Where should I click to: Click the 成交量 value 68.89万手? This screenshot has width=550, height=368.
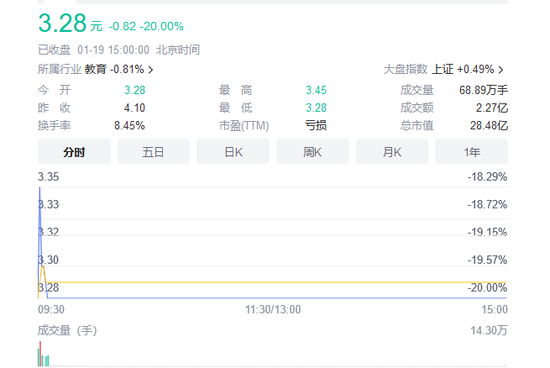(483, 90)
